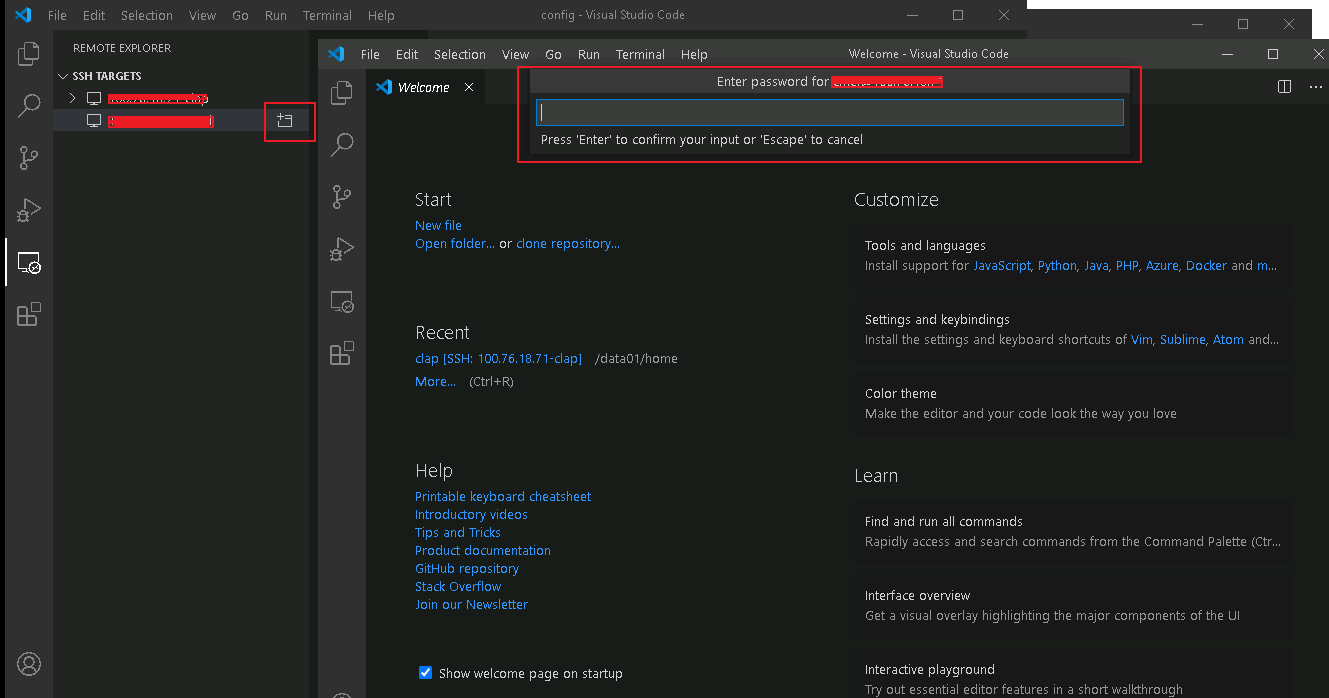Image resolution: width=1329 pixels, height=698 pixels.
Task: Open Interface overview item
Action: [1072, 606]
